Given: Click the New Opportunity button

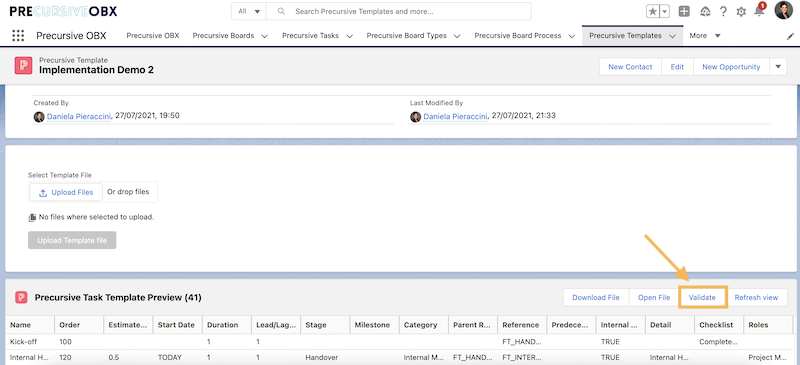Looking at the screenshot, I should 731,67.
